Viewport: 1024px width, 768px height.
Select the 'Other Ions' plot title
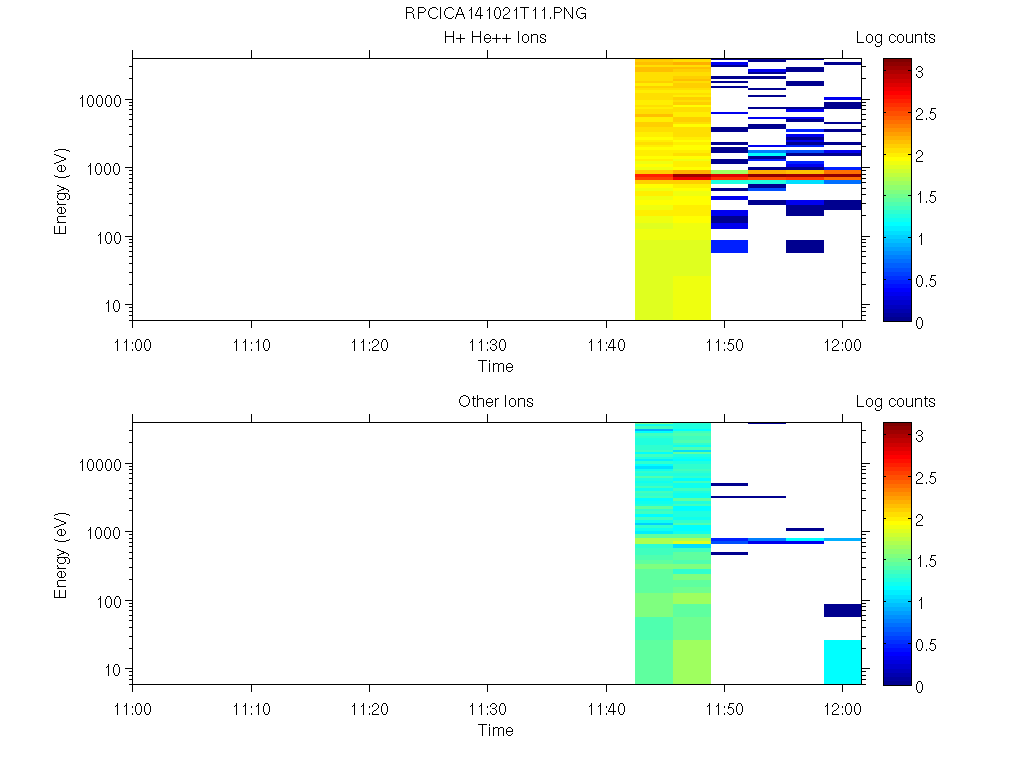(496, 401)
